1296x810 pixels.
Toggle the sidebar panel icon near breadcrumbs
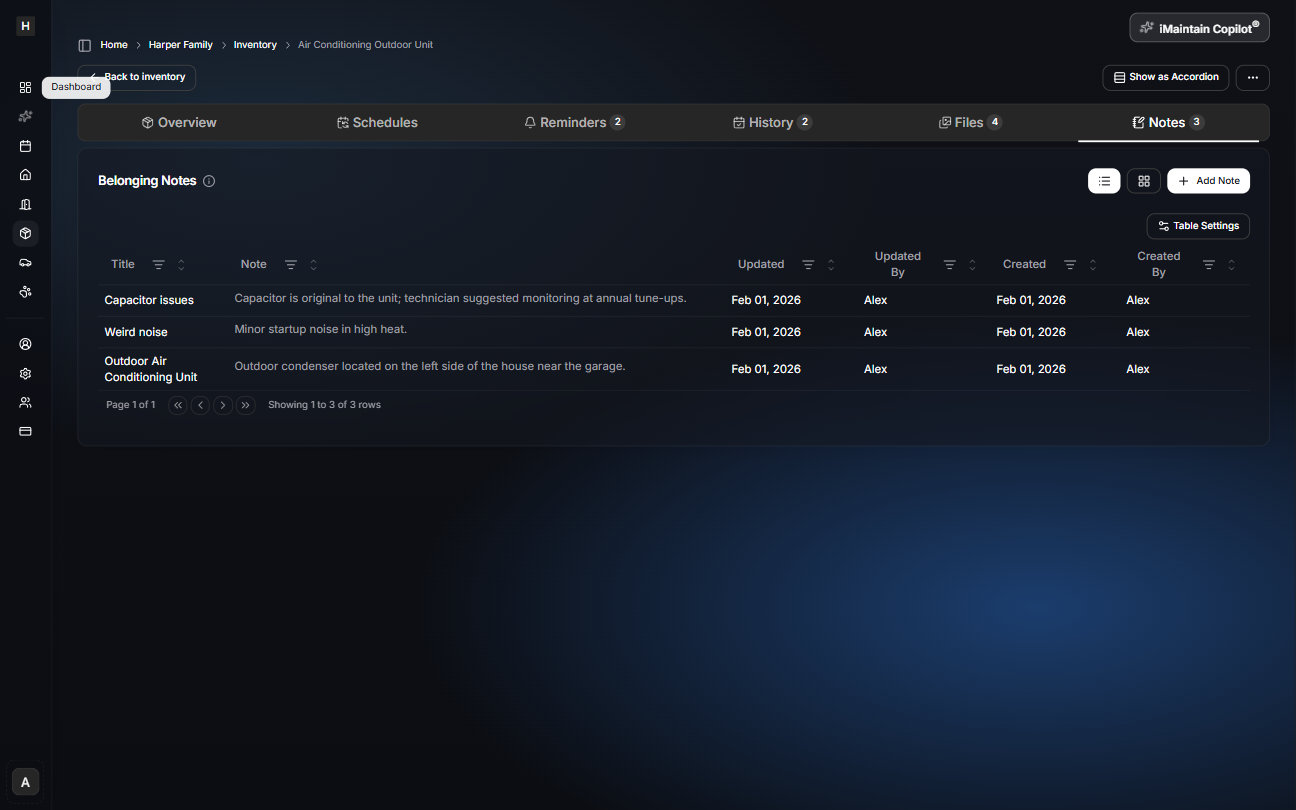tap(85, 45)
